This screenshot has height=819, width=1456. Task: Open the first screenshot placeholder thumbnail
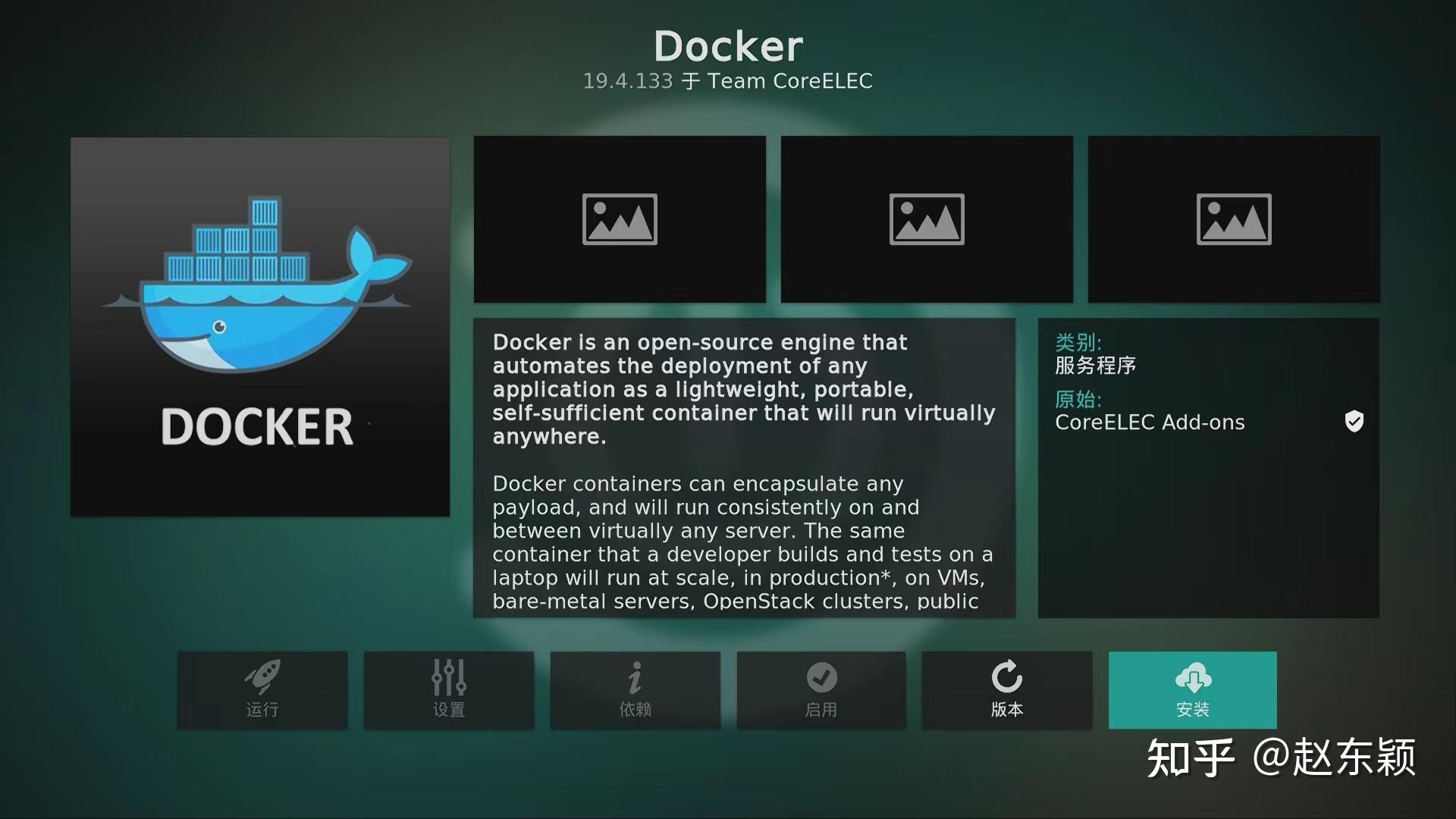pyautogui.click(x=620, y=219)
